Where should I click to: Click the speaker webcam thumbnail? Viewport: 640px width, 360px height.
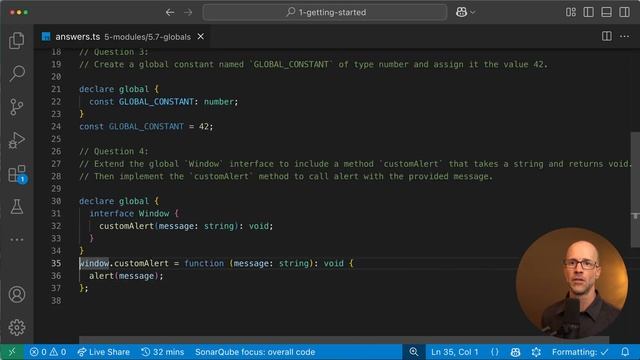(572, 283)
